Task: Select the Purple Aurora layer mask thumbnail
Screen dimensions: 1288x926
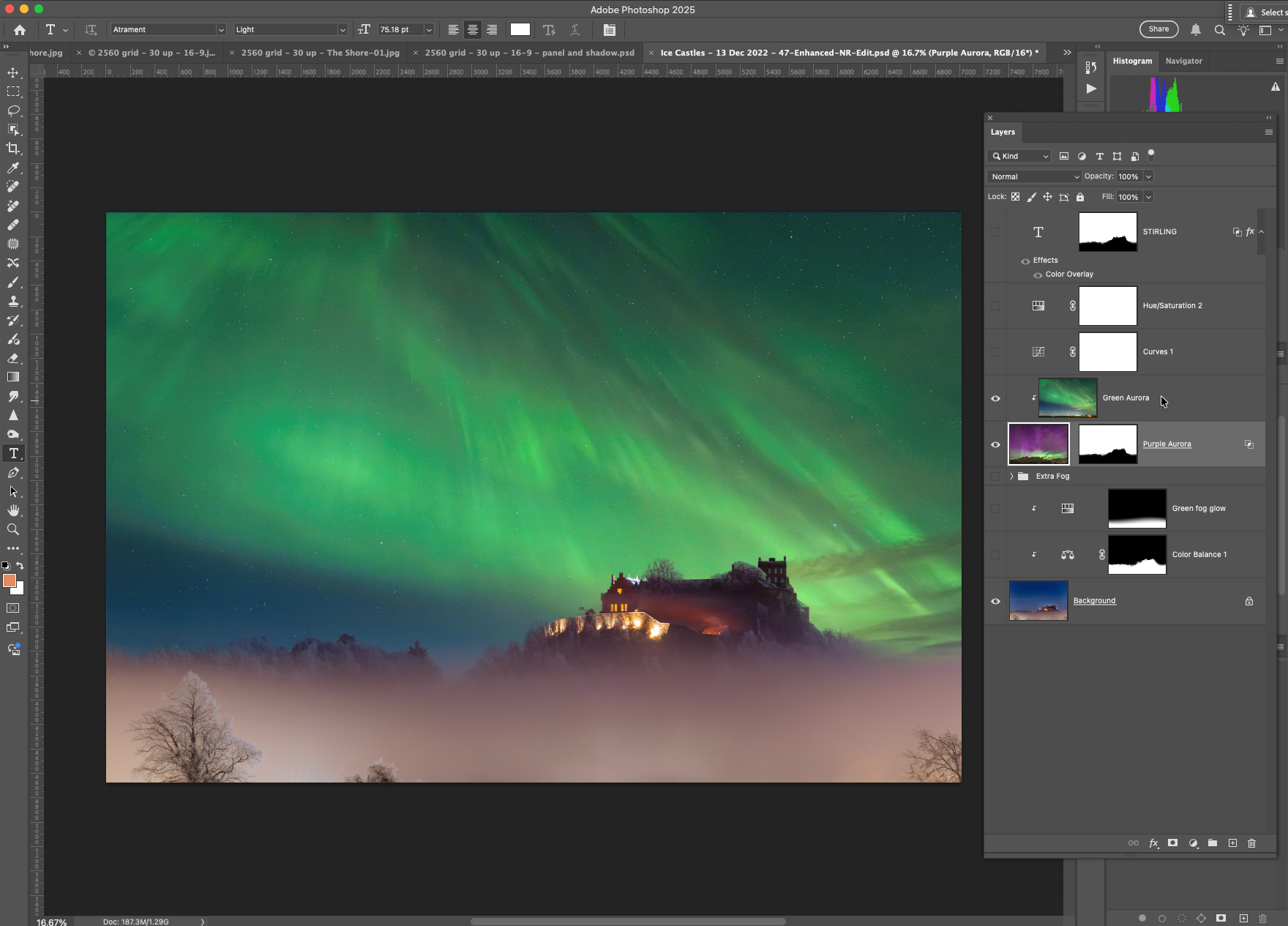Action: point(1108,444)
